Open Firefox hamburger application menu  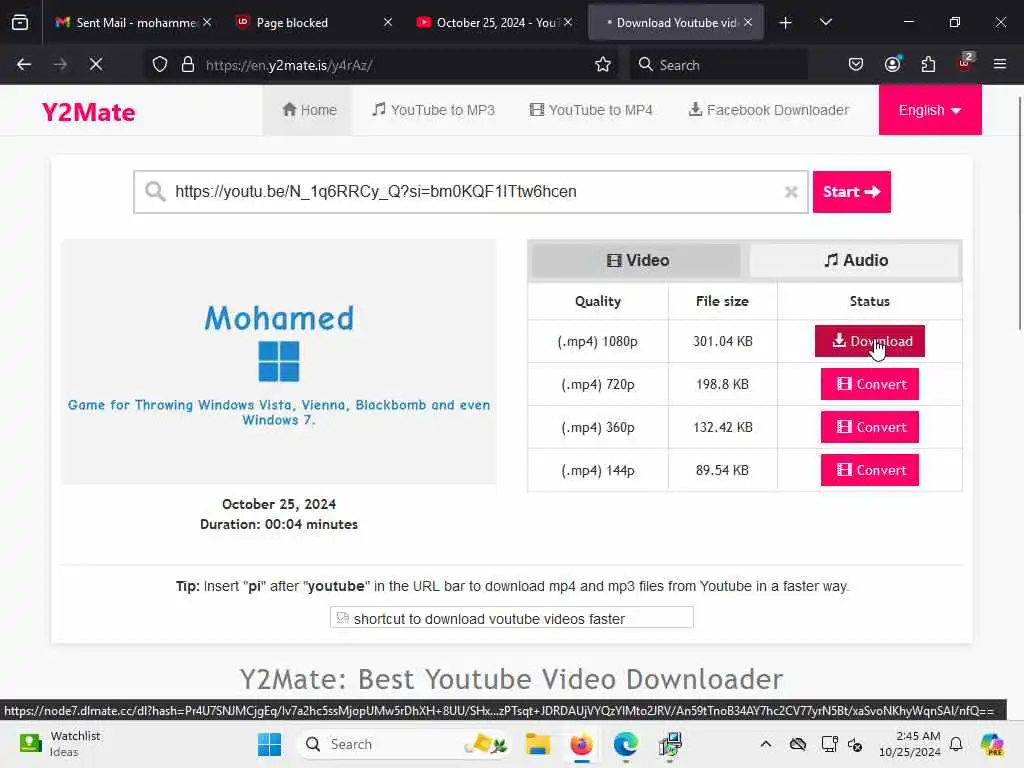[1000, 64]
